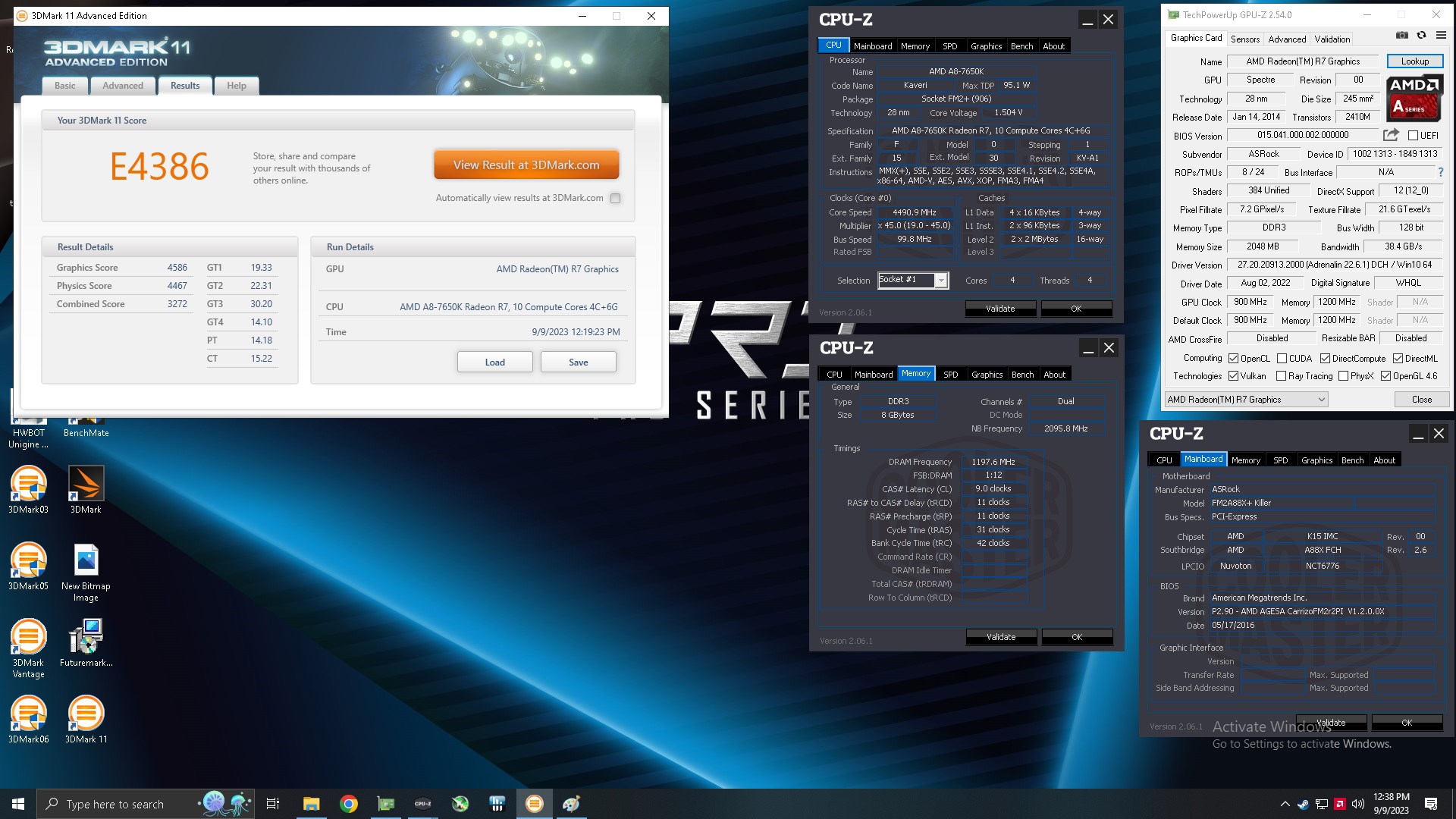
Task: Toggle the DirectCompute checkbox
Action: point(1326,359)
